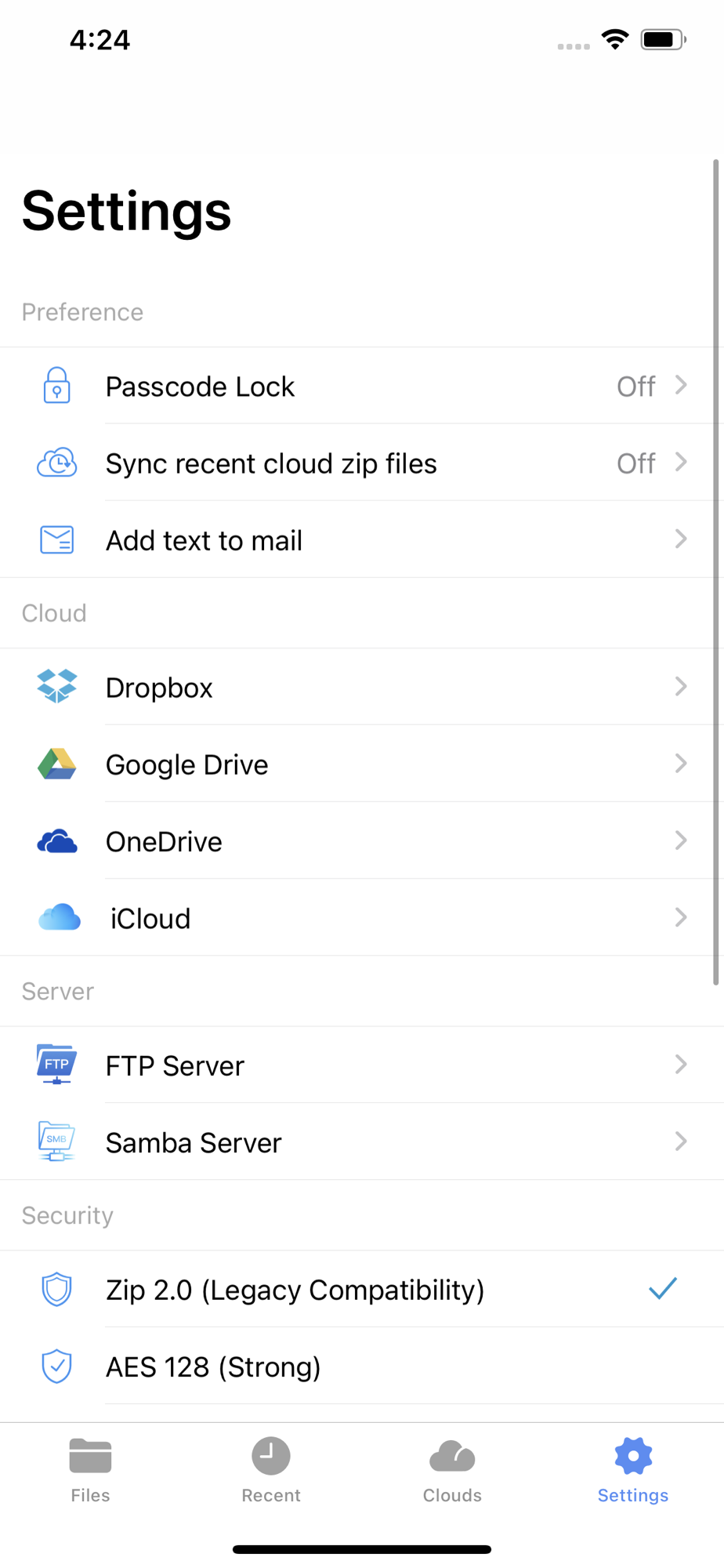This screenshot has width=724, height=1568.
Task: Switch to the Files tab label
Action: pos(90,1495)
